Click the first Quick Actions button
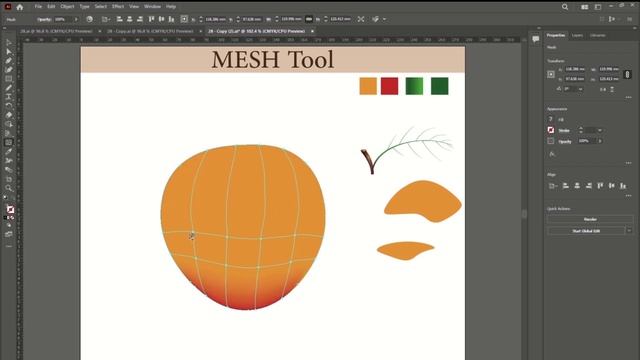640x360 pixels. (590, 219)
